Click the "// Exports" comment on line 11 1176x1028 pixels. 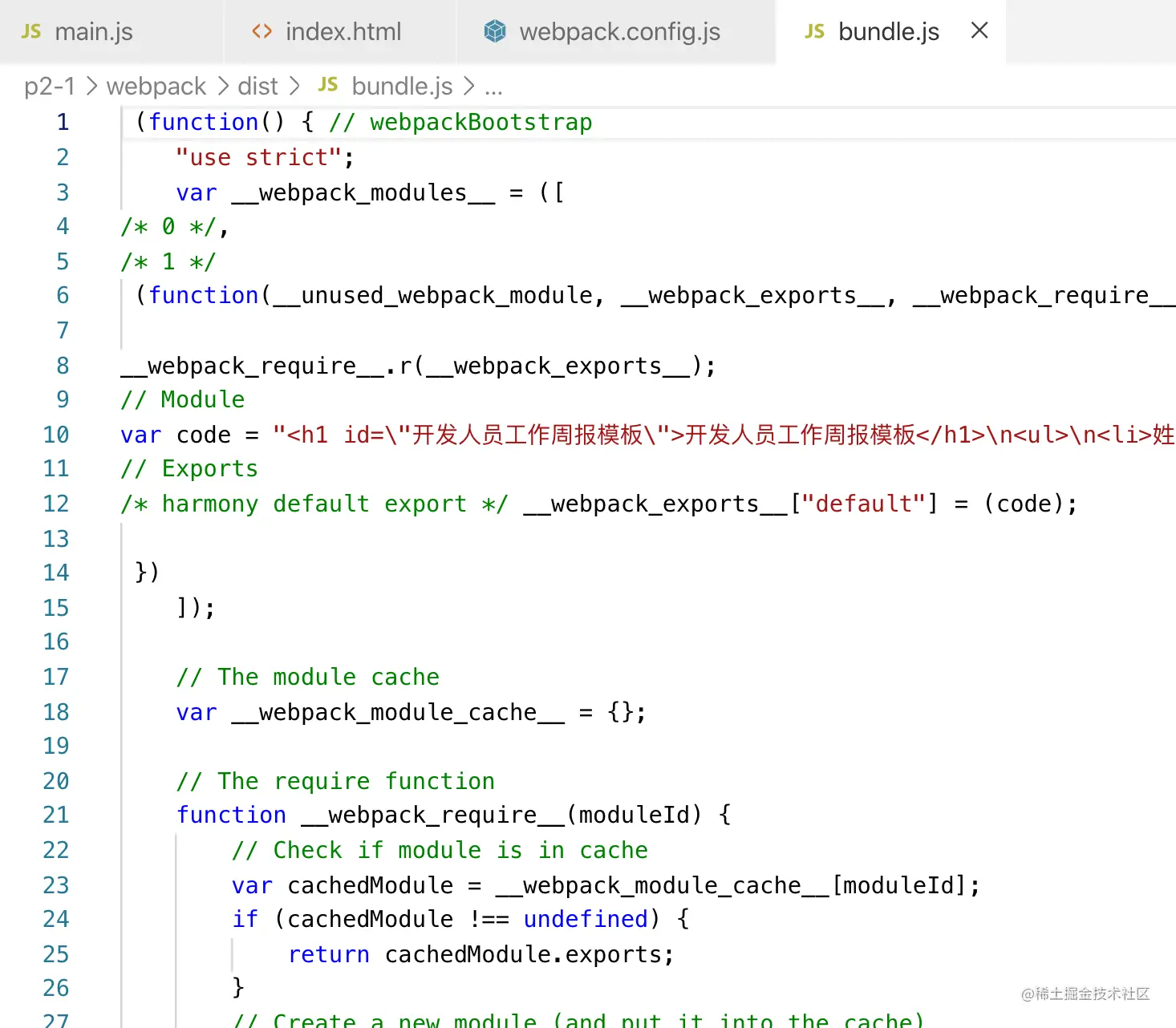click(x=189, y=468)
